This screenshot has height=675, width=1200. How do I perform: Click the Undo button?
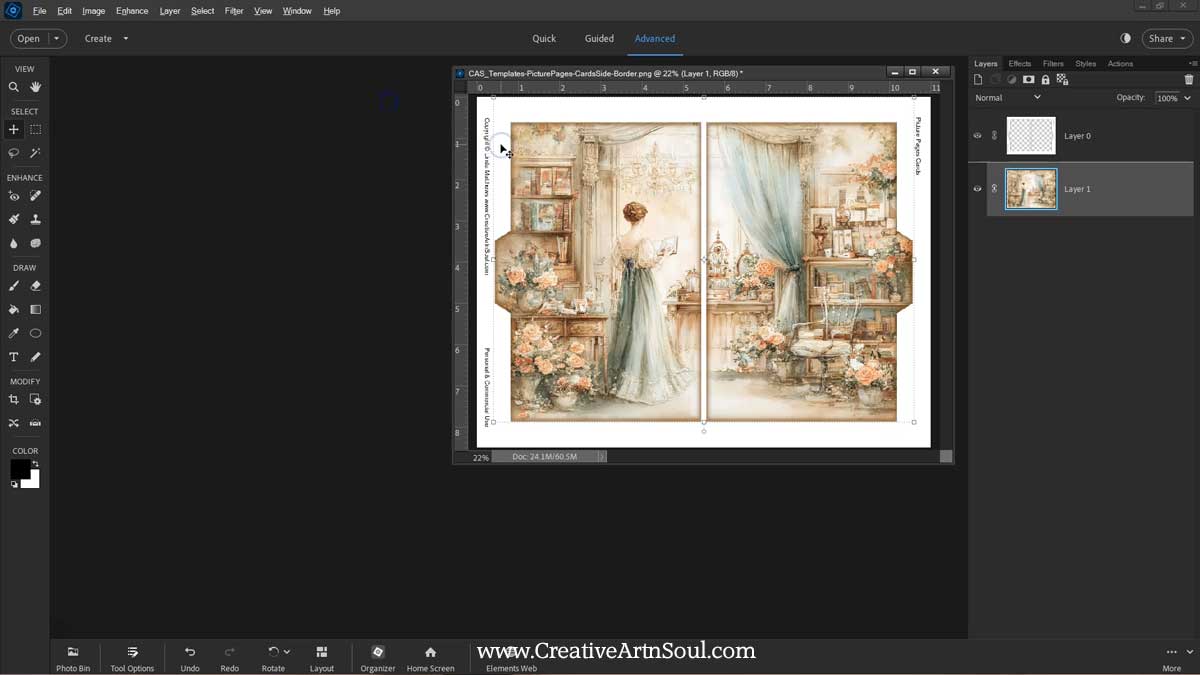tap(190, 659)
